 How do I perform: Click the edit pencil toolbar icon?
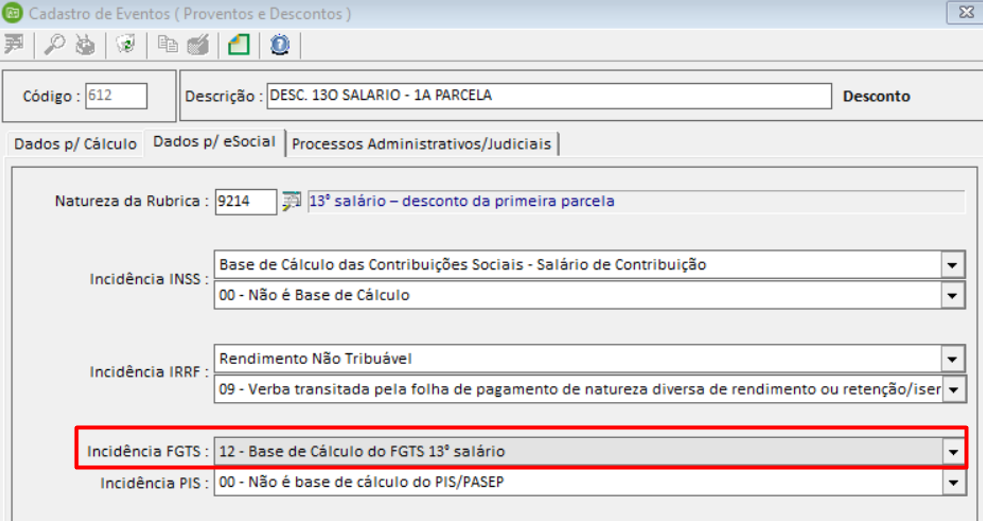[197, 44]
